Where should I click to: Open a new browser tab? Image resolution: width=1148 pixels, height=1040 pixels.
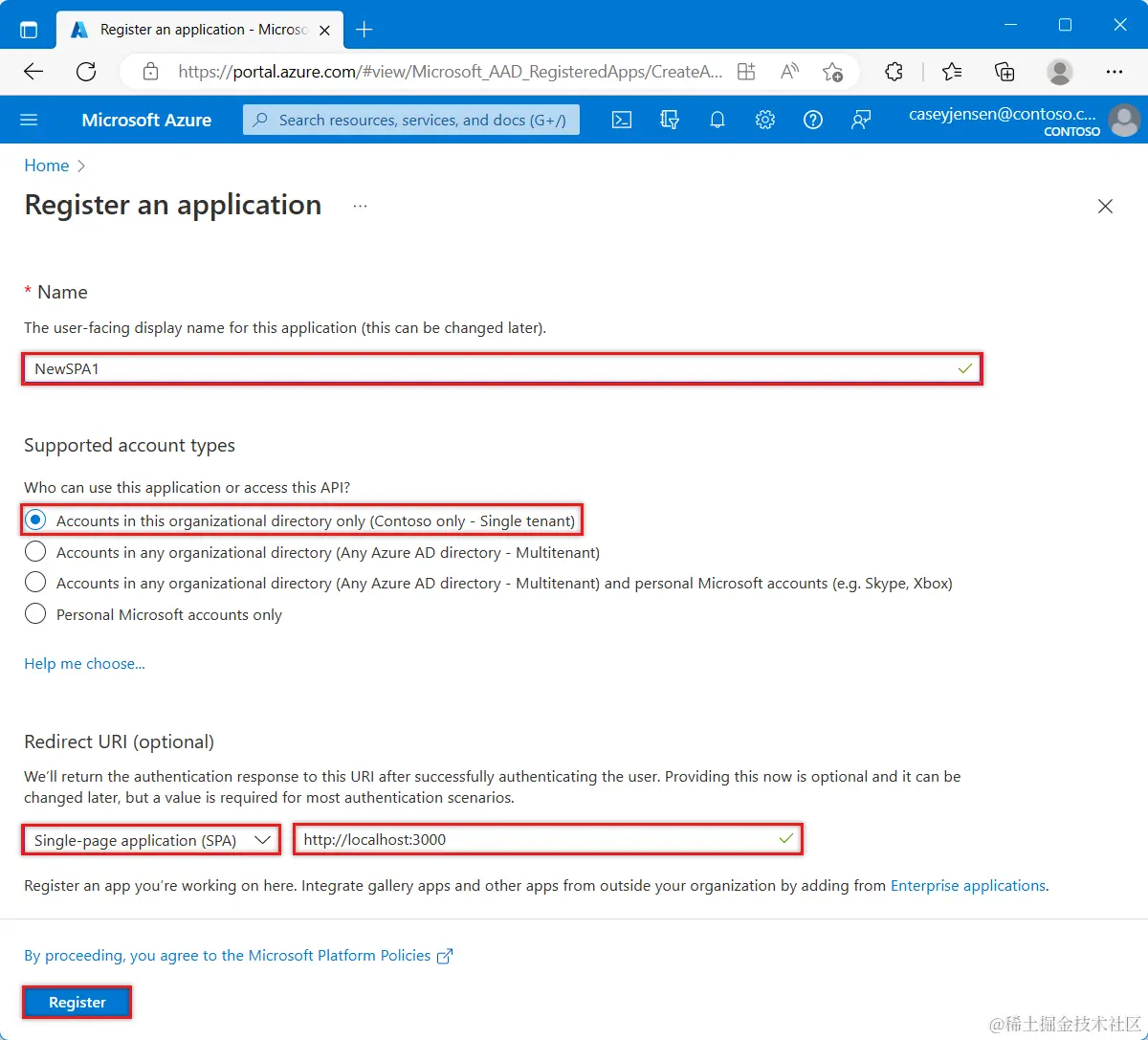[364, 30]
